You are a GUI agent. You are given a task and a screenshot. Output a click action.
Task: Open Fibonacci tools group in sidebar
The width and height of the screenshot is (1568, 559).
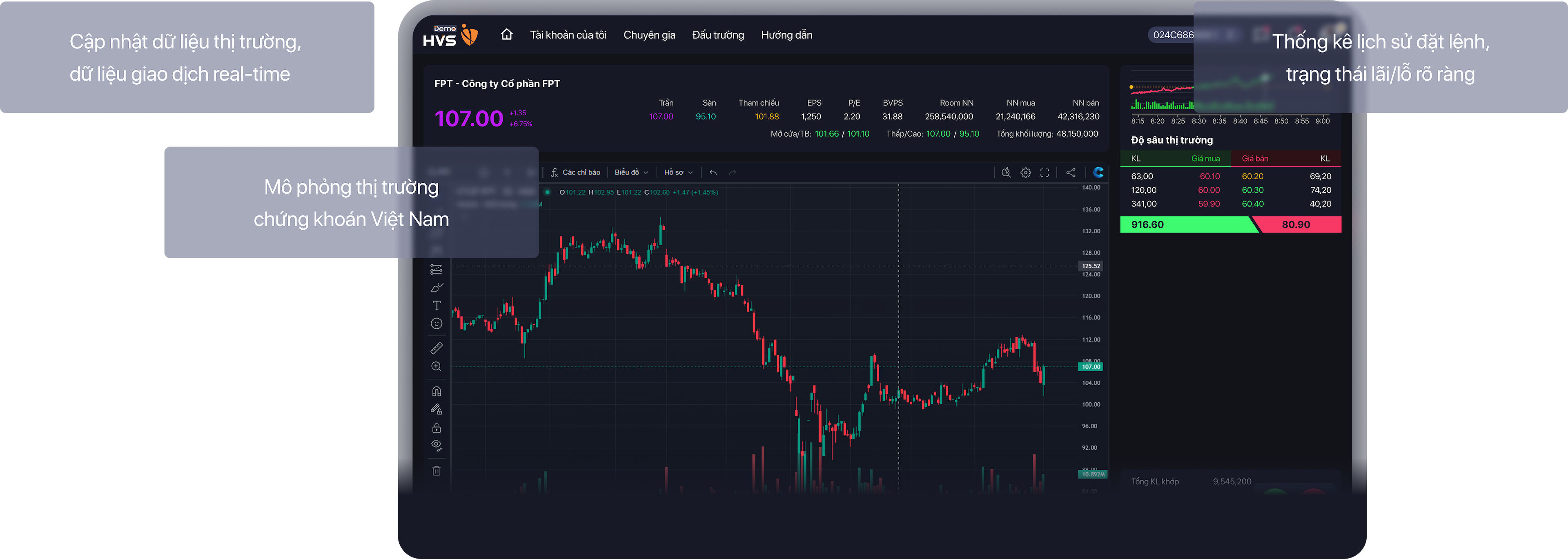click(437, 269)
